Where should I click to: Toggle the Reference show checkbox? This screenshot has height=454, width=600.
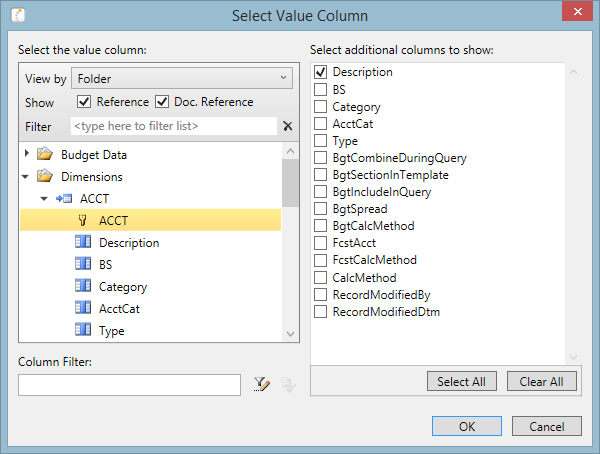click(x=84, y=102)
